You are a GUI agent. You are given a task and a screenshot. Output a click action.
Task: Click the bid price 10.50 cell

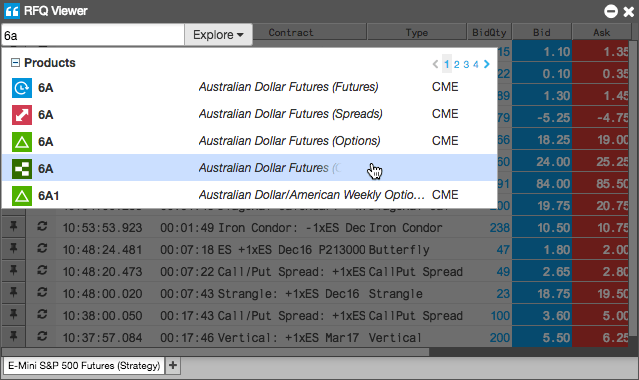[542, 228]
